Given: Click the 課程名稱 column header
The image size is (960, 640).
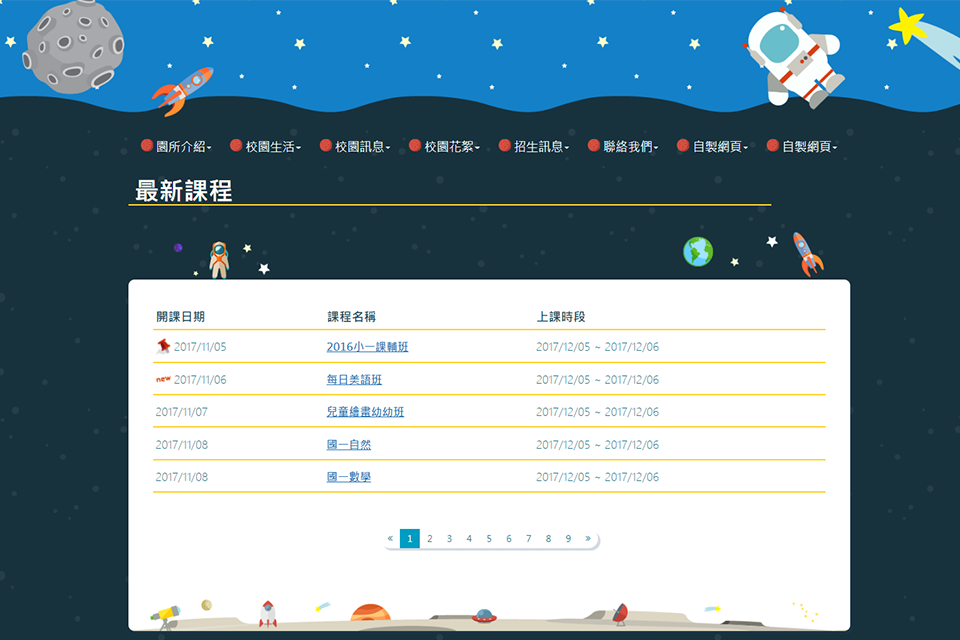Looking at the screenshot, I should [351, 317].
